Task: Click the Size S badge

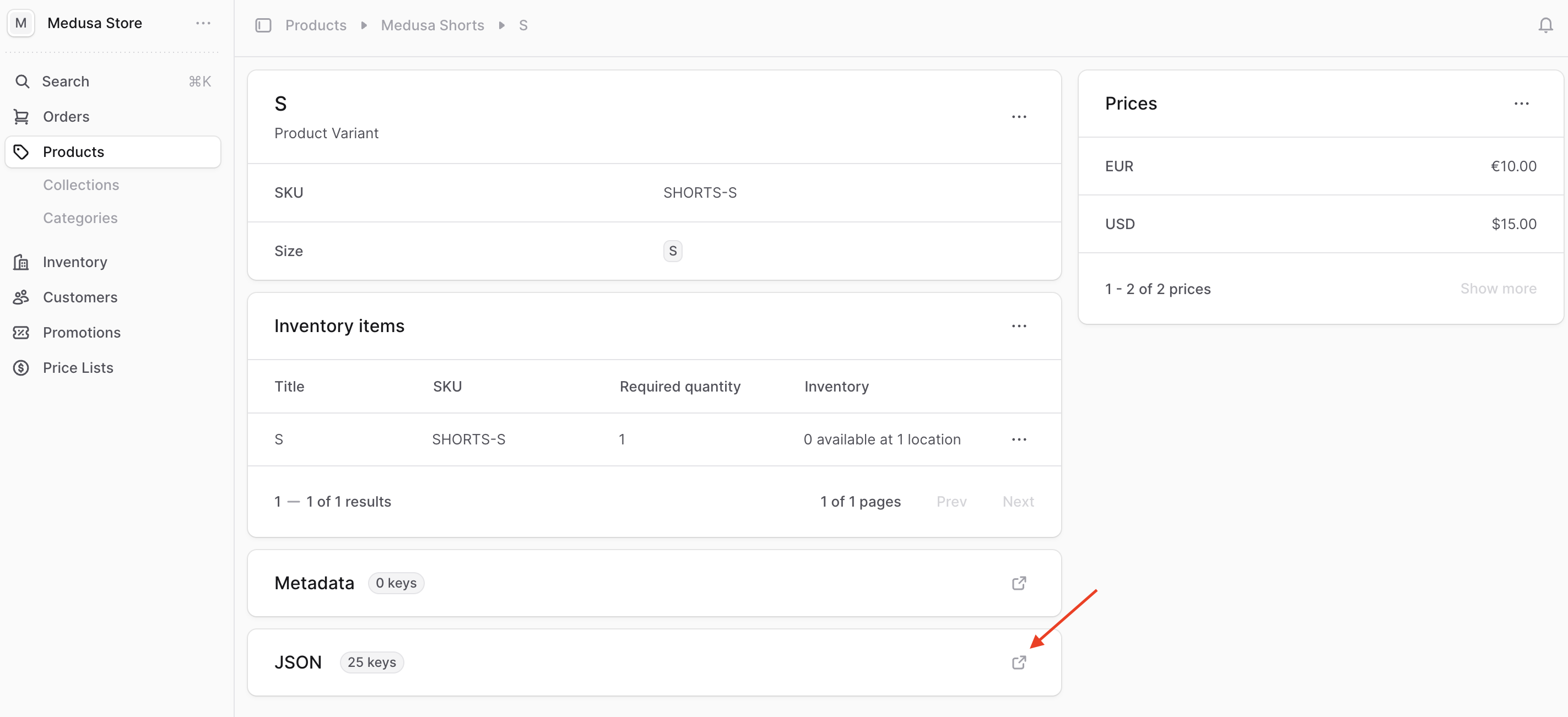Action: (672, 251)
